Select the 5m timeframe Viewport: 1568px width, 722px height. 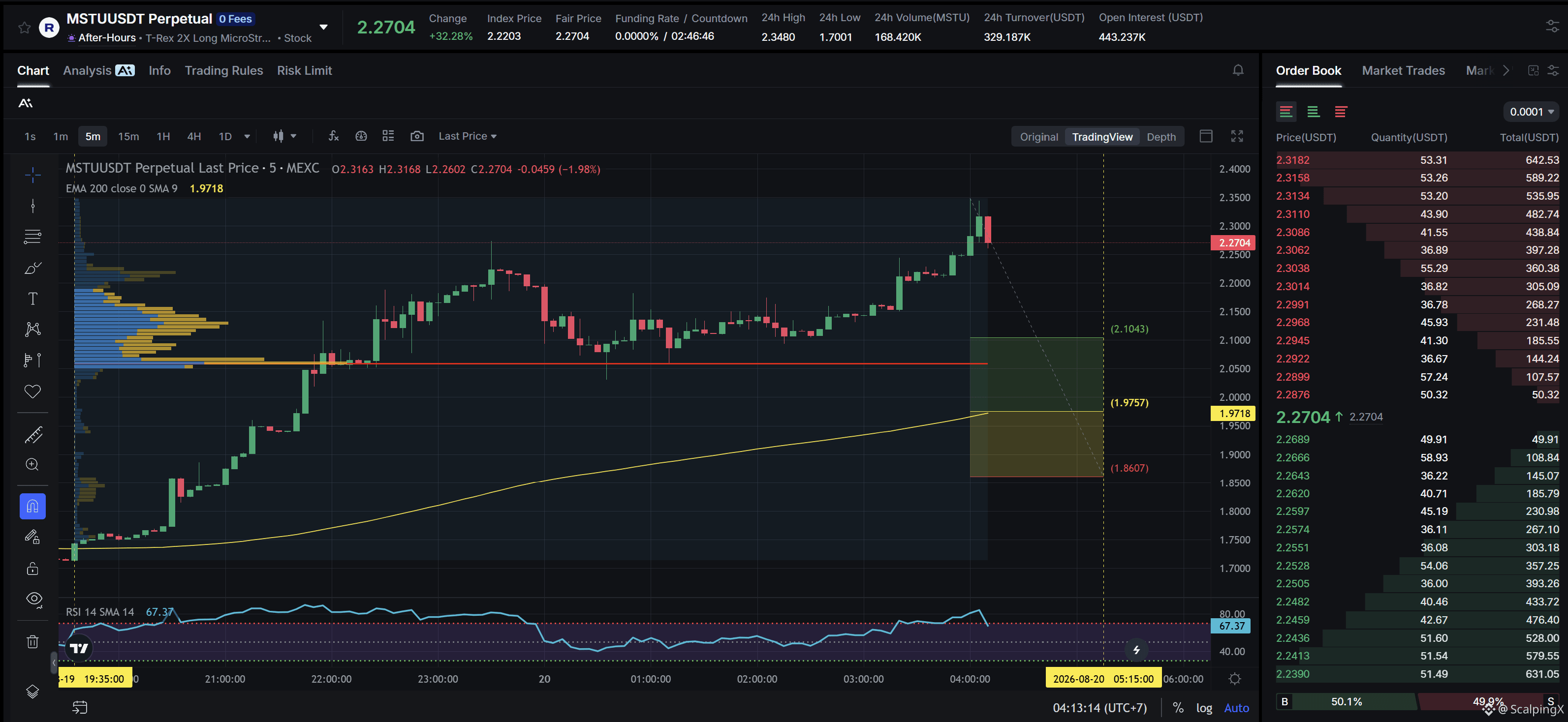[x=93, y=136]
